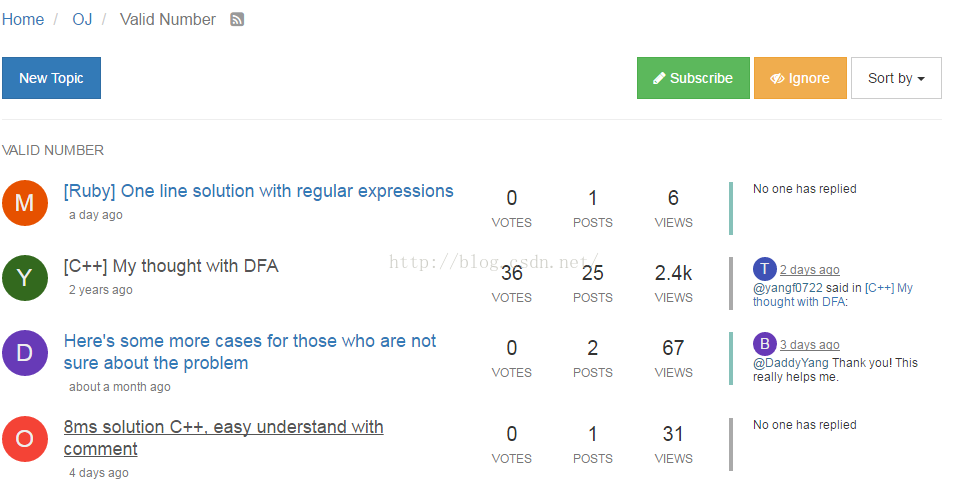The image size is (969, 502).
Task: Click the Valid Number breadcrumb text
Action: point(167,20)
